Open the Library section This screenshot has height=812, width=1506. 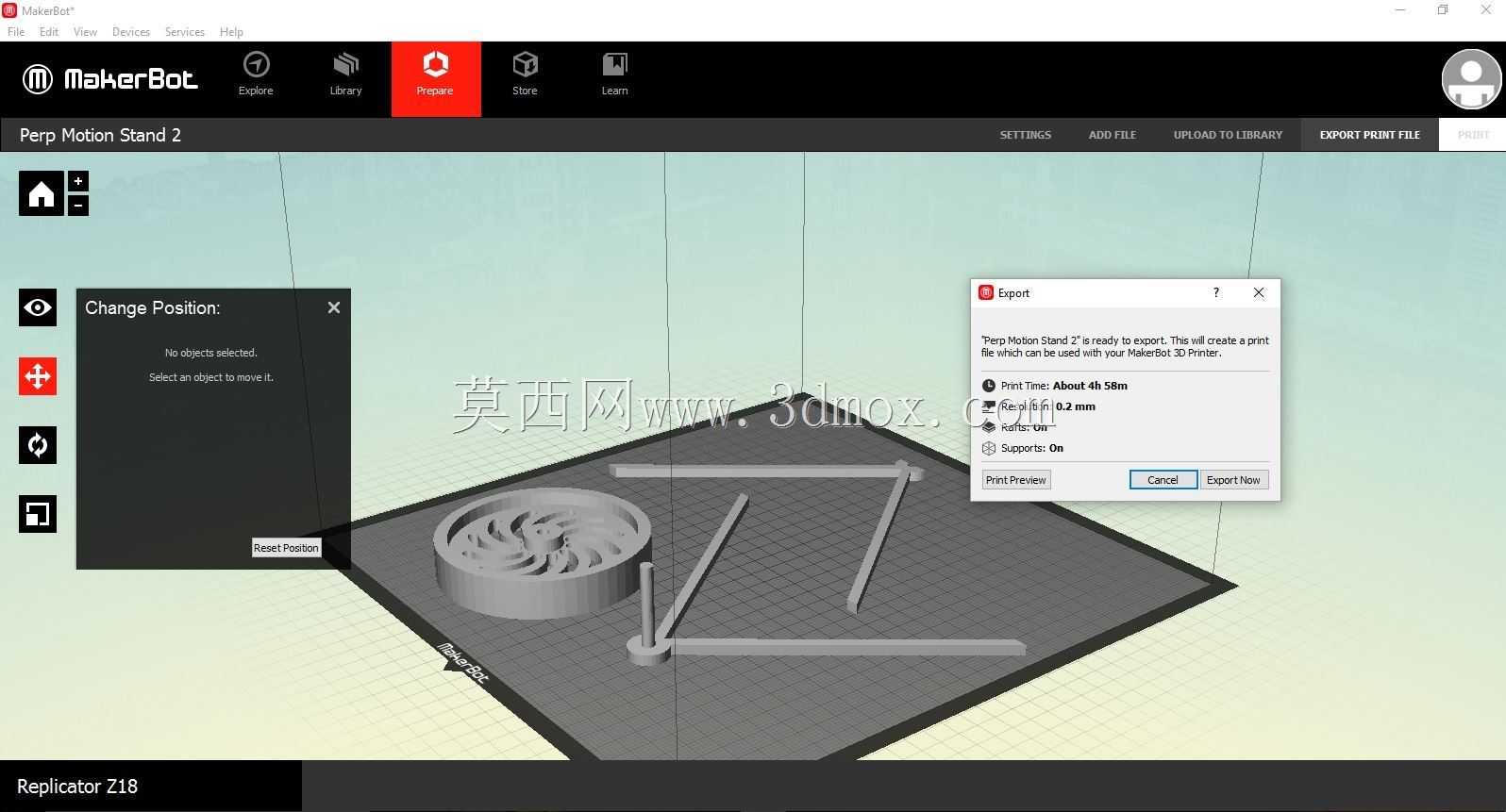(345, 75)
